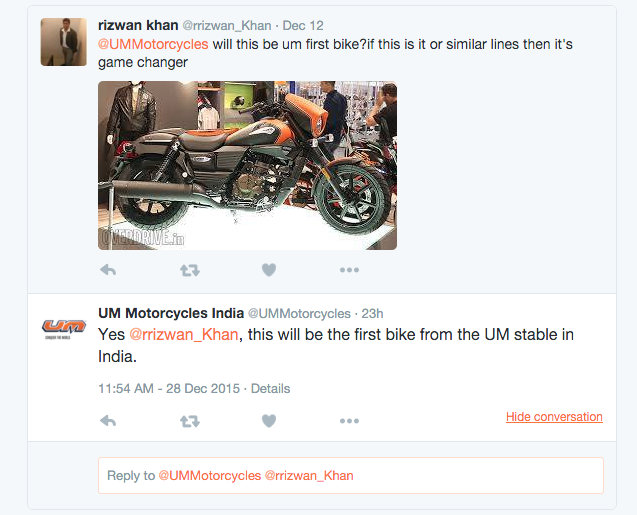This screenshot has height=515, width=637.
Task: Reply to rizwan khan's tweet
Action: point(108,270)
